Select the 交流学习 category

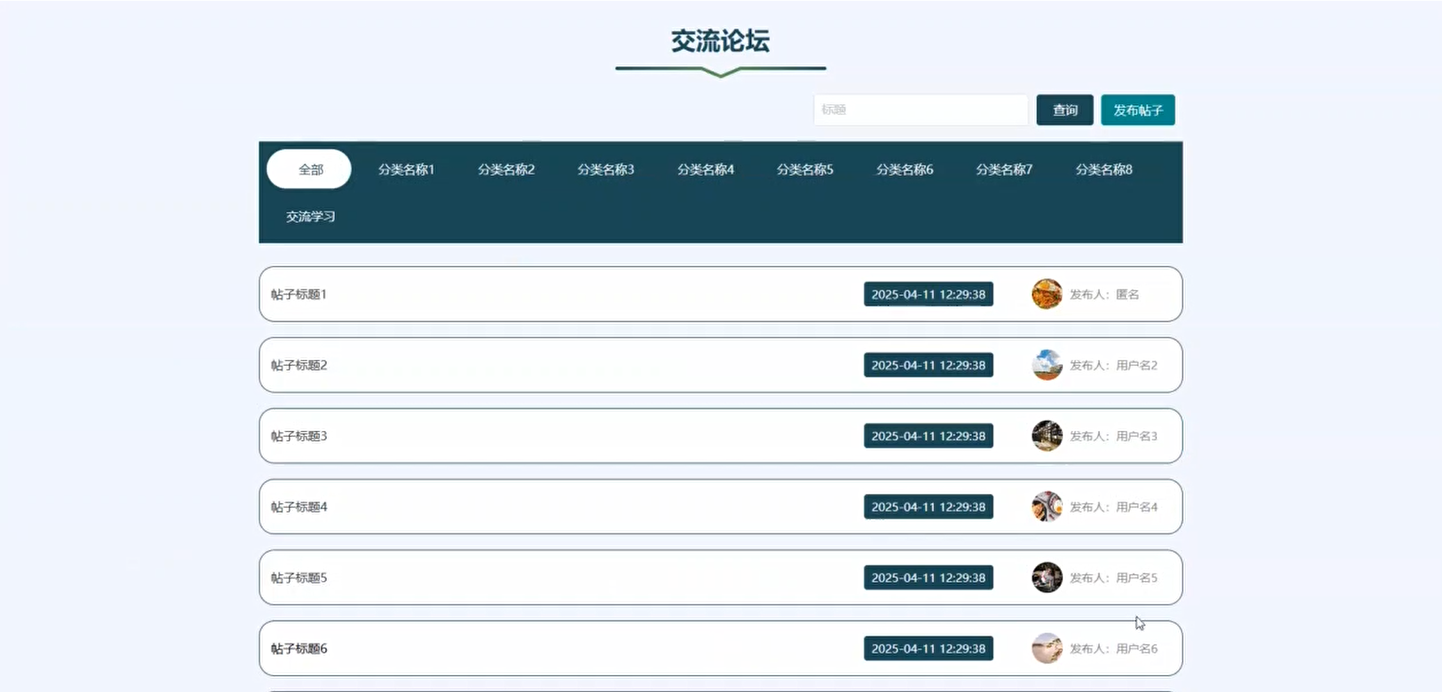coord(310,216)
